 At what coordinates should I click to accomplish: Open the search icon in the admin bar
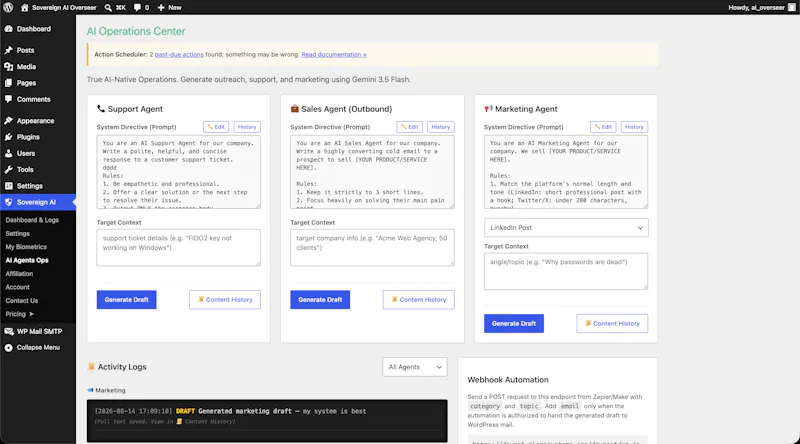click(x=115, y=8)
